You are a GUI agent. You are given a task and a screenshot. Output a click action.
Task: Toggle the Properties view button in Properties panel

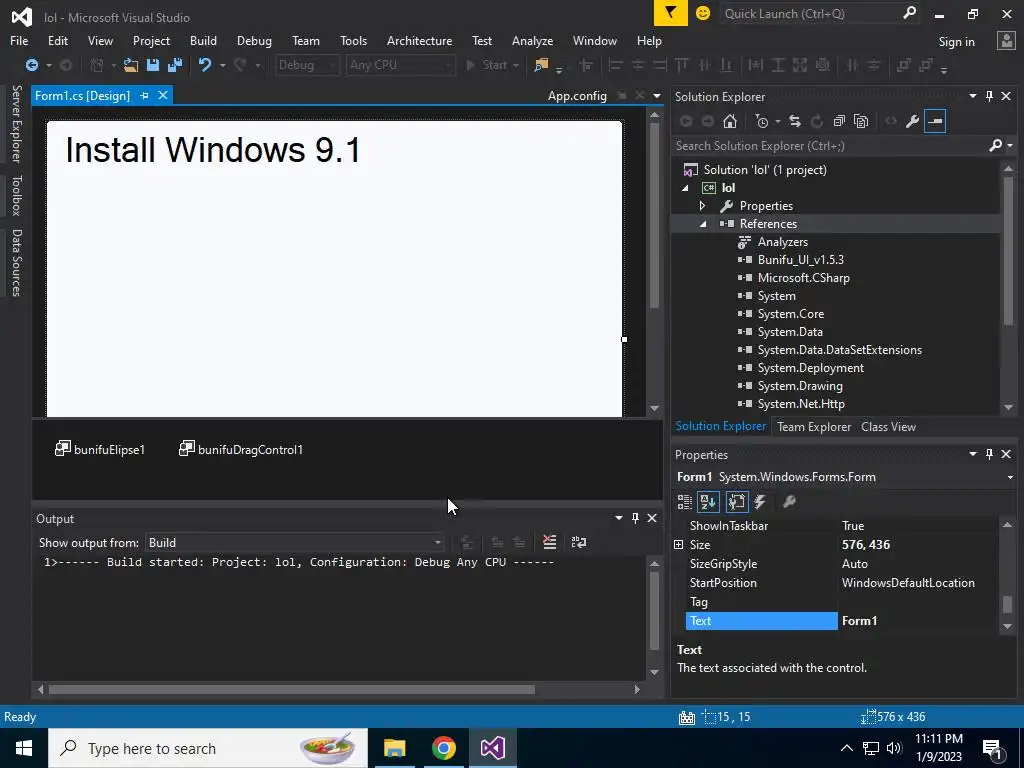(x=737, y=502)
